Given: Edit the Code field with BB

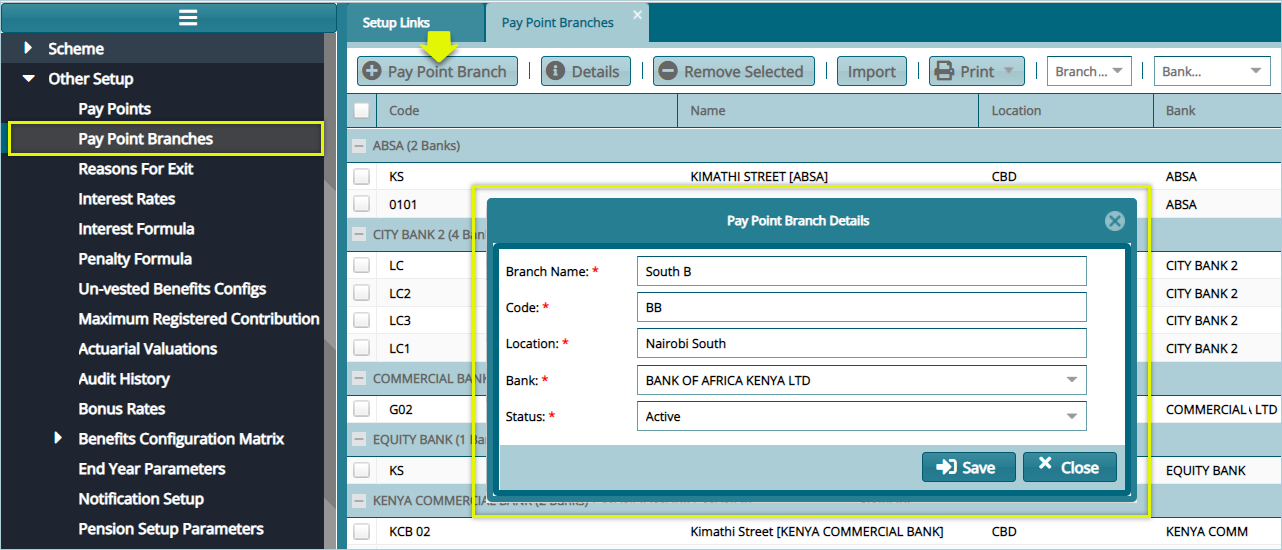Looking at the screenshot, I should pos(861,307).
